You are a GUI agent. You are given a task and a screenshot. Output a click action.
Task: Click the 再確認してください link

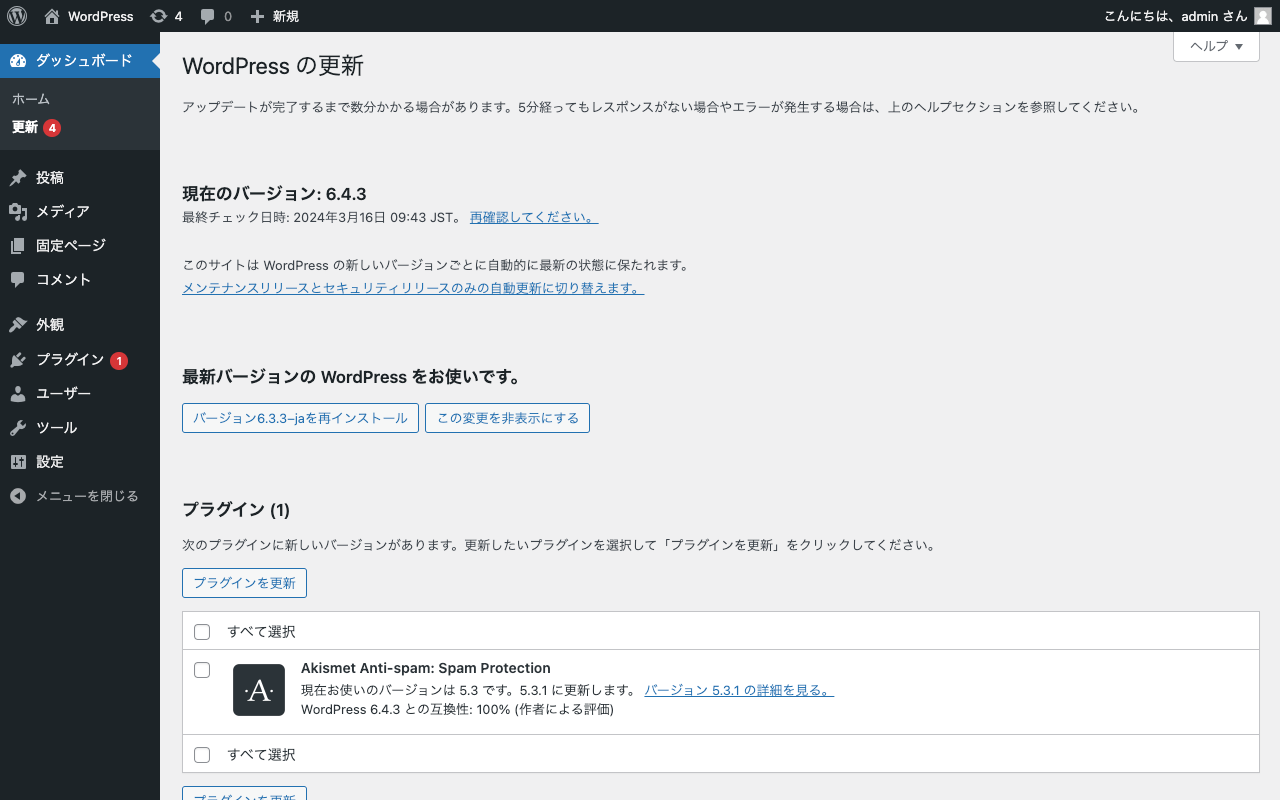[534, 217]
